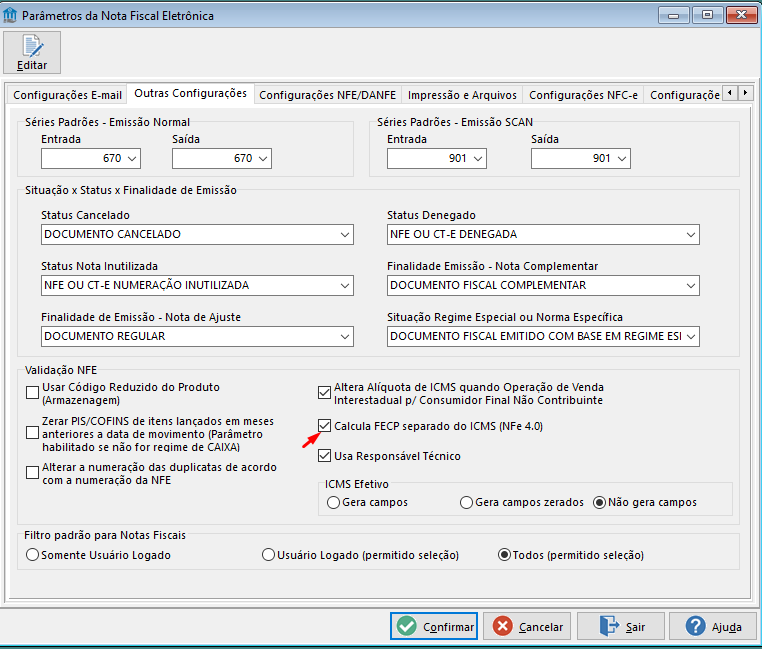Viewport: 762px width, 649px height.
Task: Open the partially hidden Configuraçõe tab
Action: coord(684,95)
